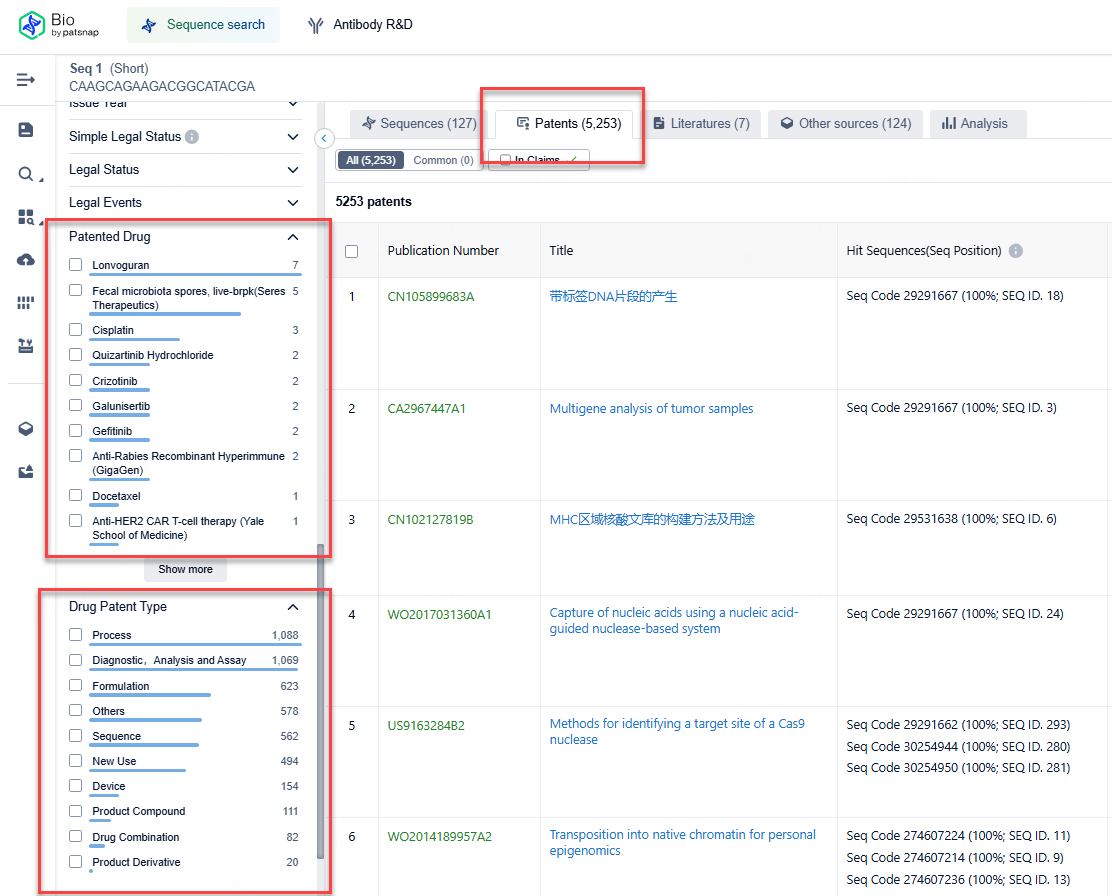Click info icon next to Hit Sequences header
Screen dimensions: 1112x896
[x=1016, y=251]
